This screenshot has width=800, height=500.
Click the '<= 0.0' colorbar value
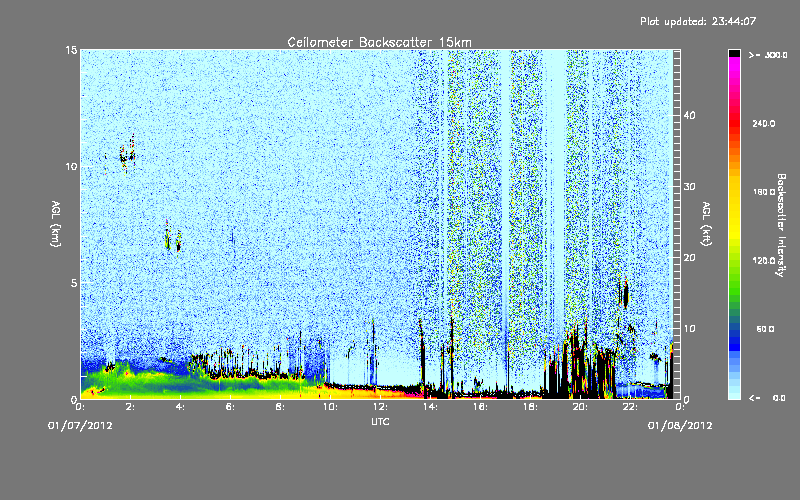768,398
